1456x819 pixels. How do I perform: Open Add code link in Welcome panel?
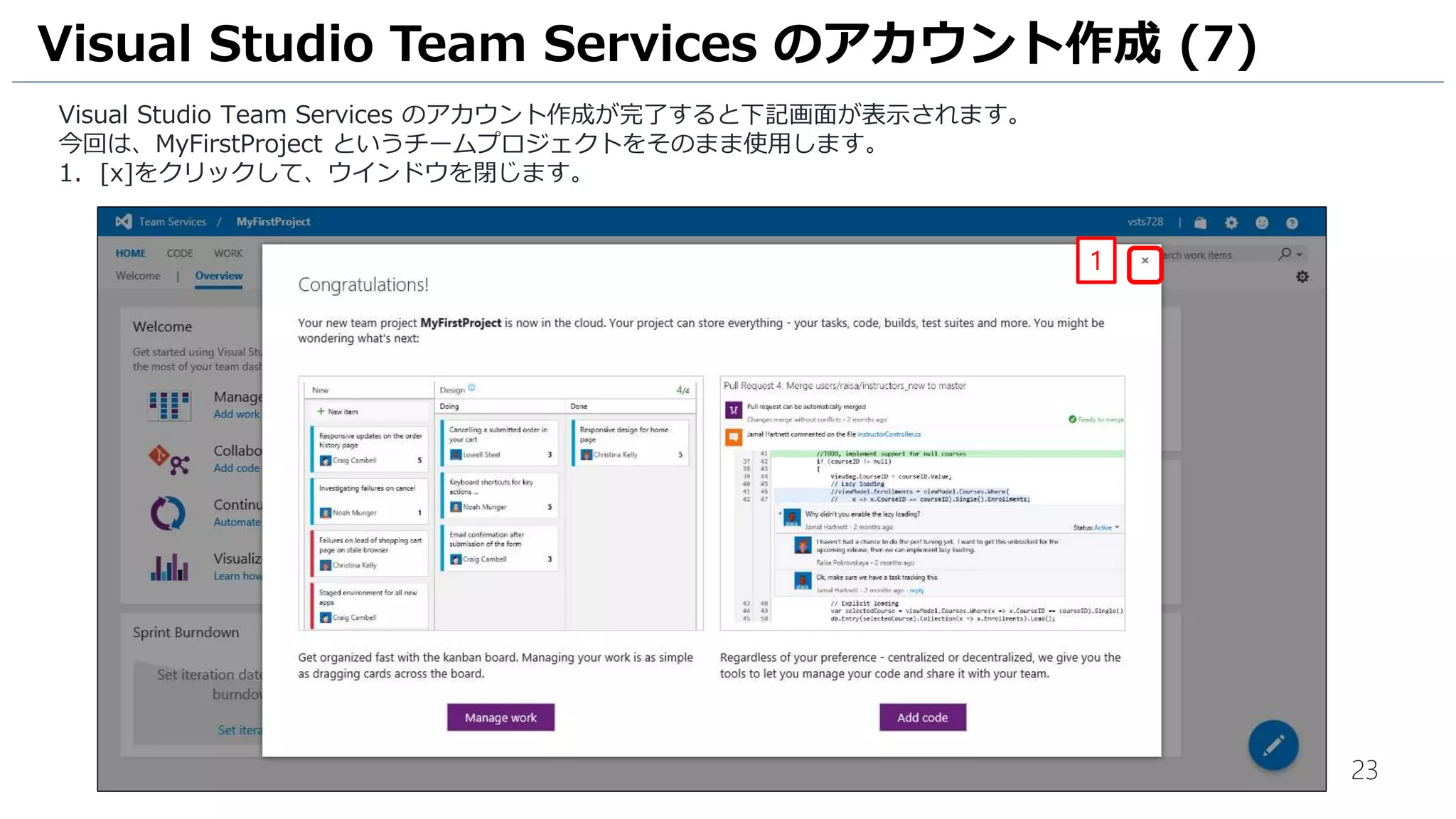[237, 469]
